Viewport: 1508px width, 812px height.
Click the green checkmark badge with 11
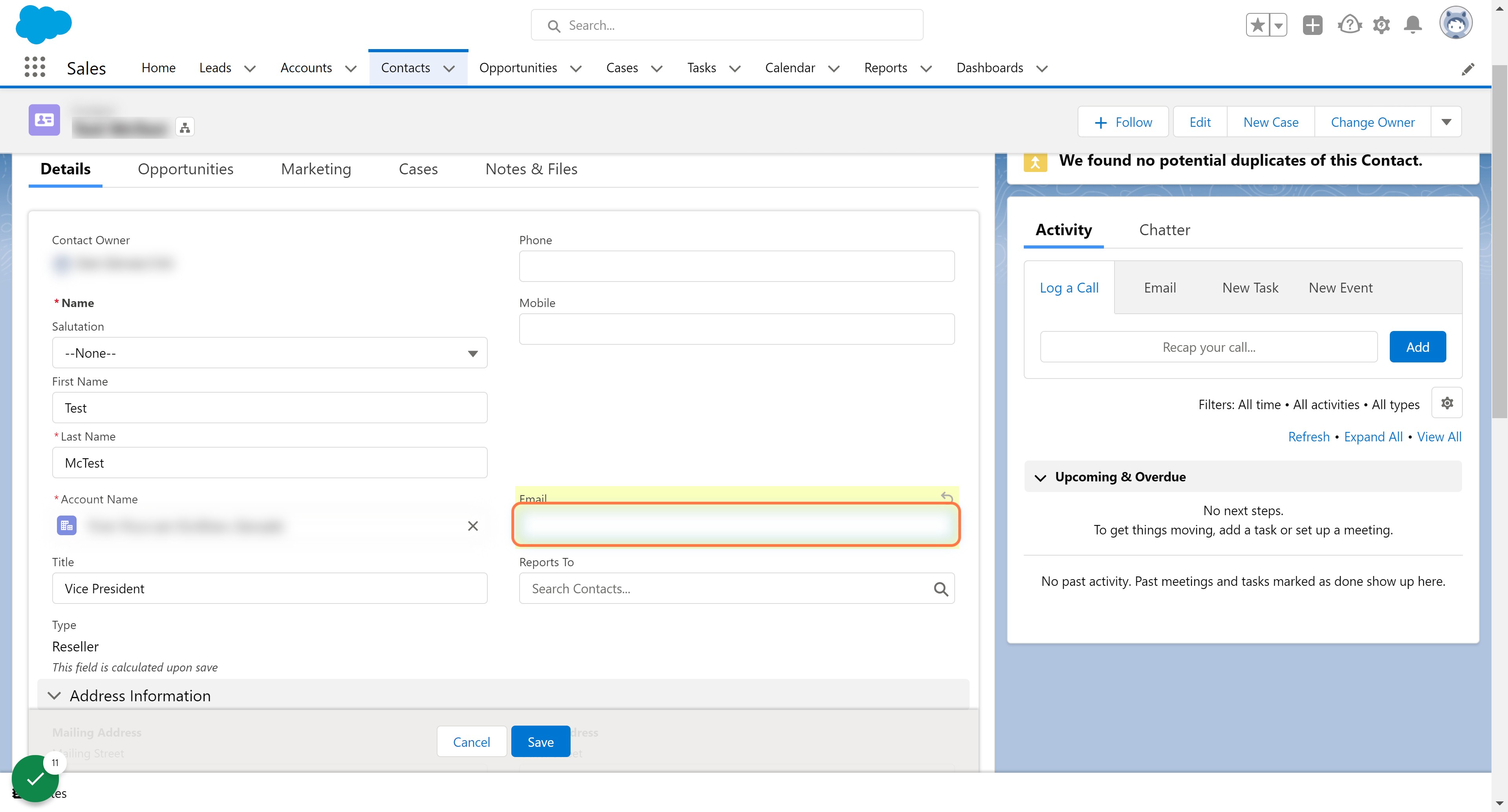[x=35, y=779]
